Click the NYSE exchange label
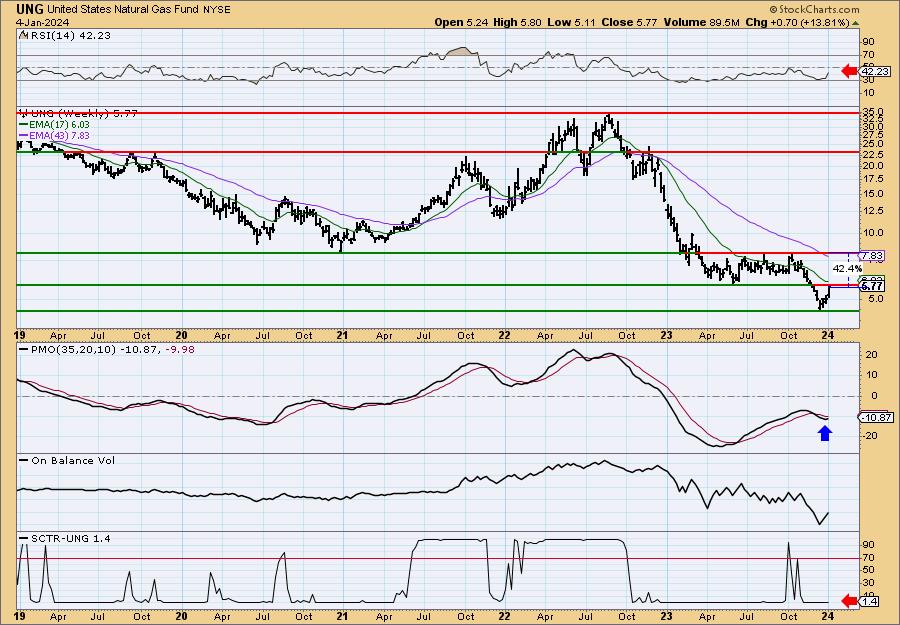This screenshot has height=625, width=900. pos(217,10)
